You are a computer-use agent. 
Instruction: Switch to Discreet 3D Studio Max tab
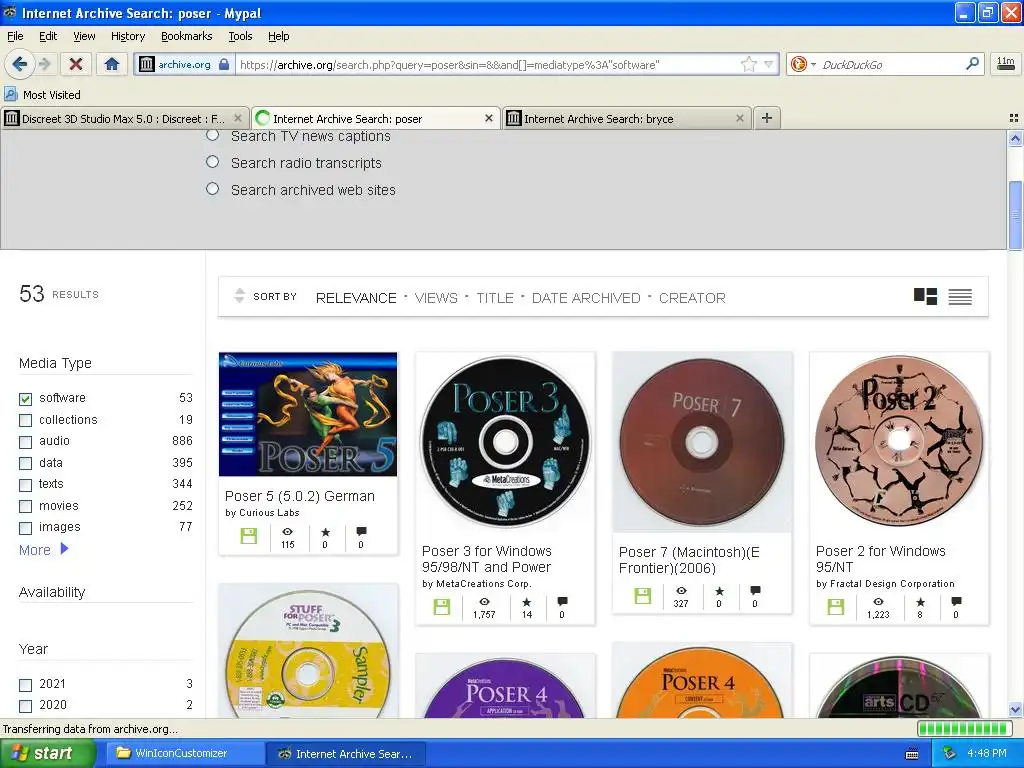(x=123, y=118)
